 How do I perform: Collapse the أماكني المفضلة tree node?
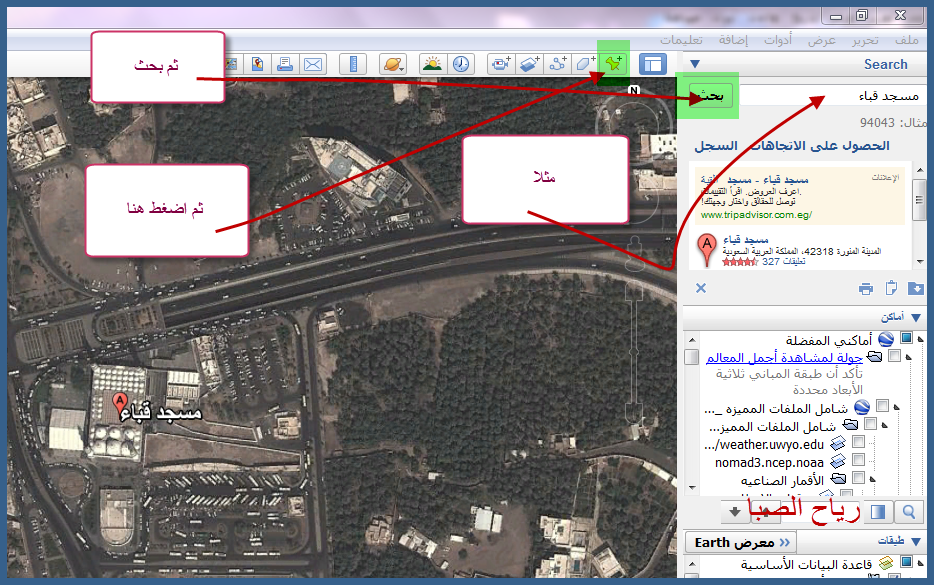920,340
